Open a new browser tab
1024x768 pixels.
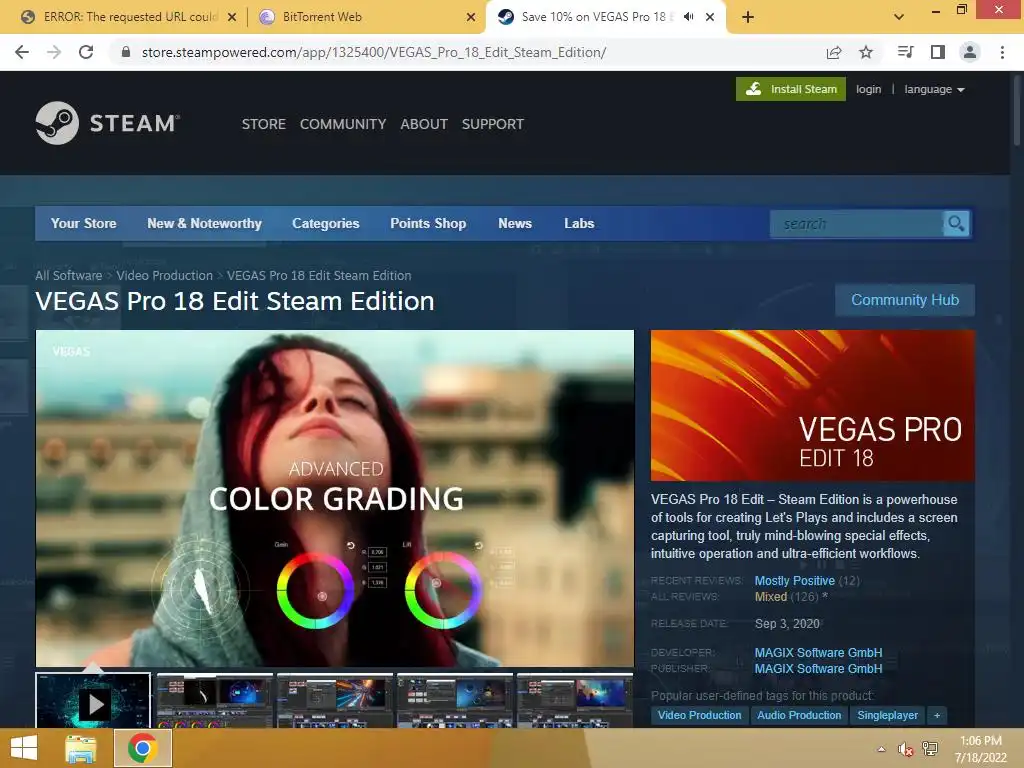(x=748, y=17)
